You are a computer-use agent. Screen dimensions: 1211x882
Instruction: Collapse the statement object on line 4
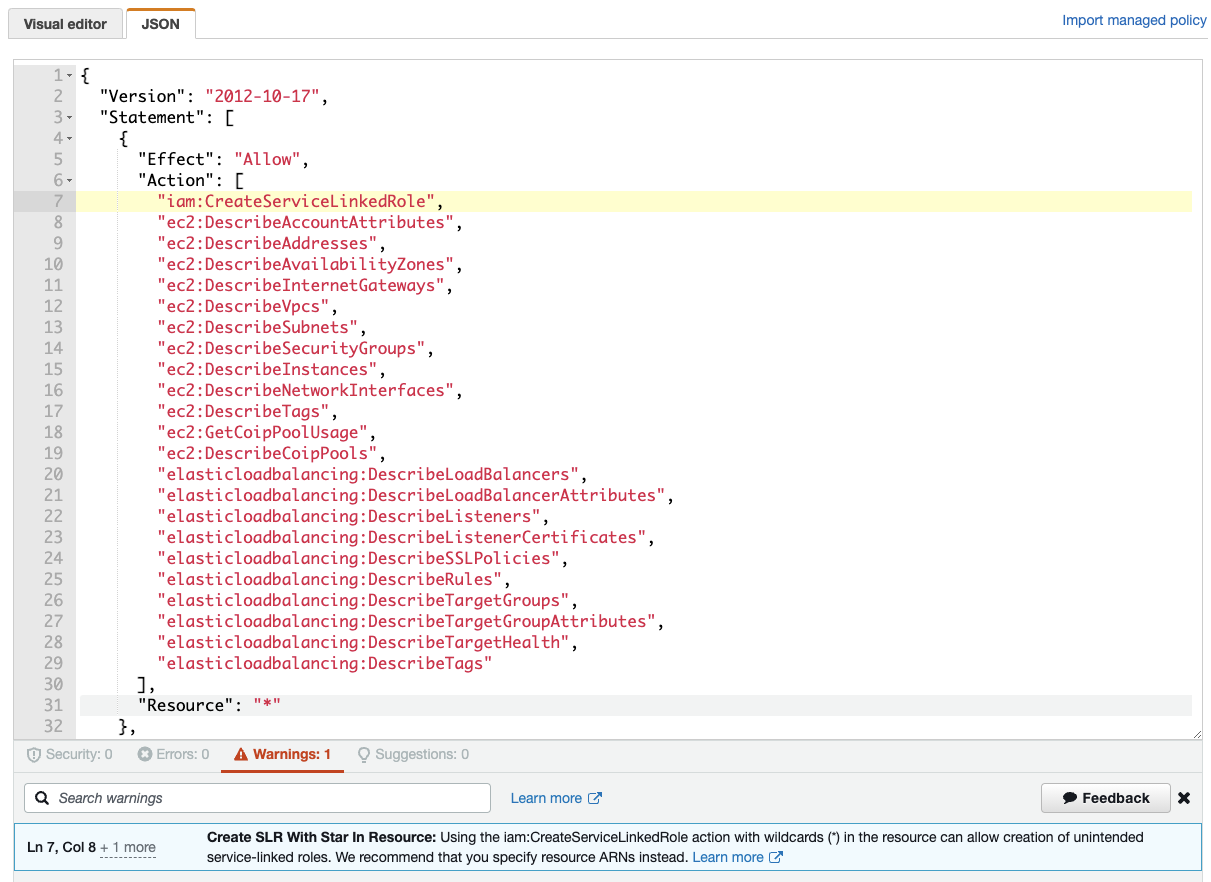(70, 139)
